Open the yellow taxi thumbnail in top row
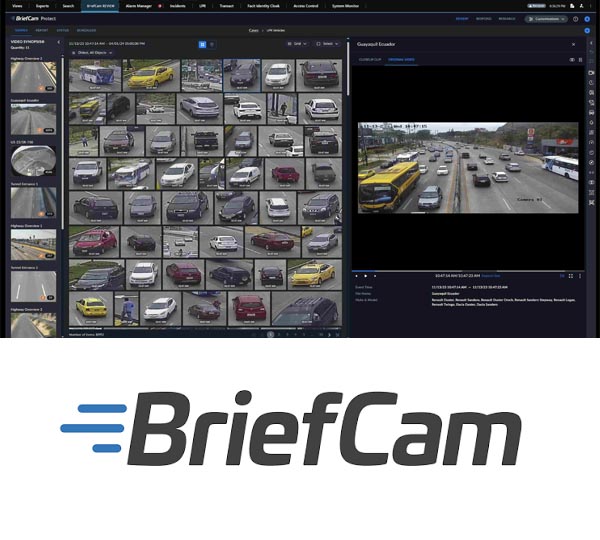The image size is (600, 540). click(151, 75)
